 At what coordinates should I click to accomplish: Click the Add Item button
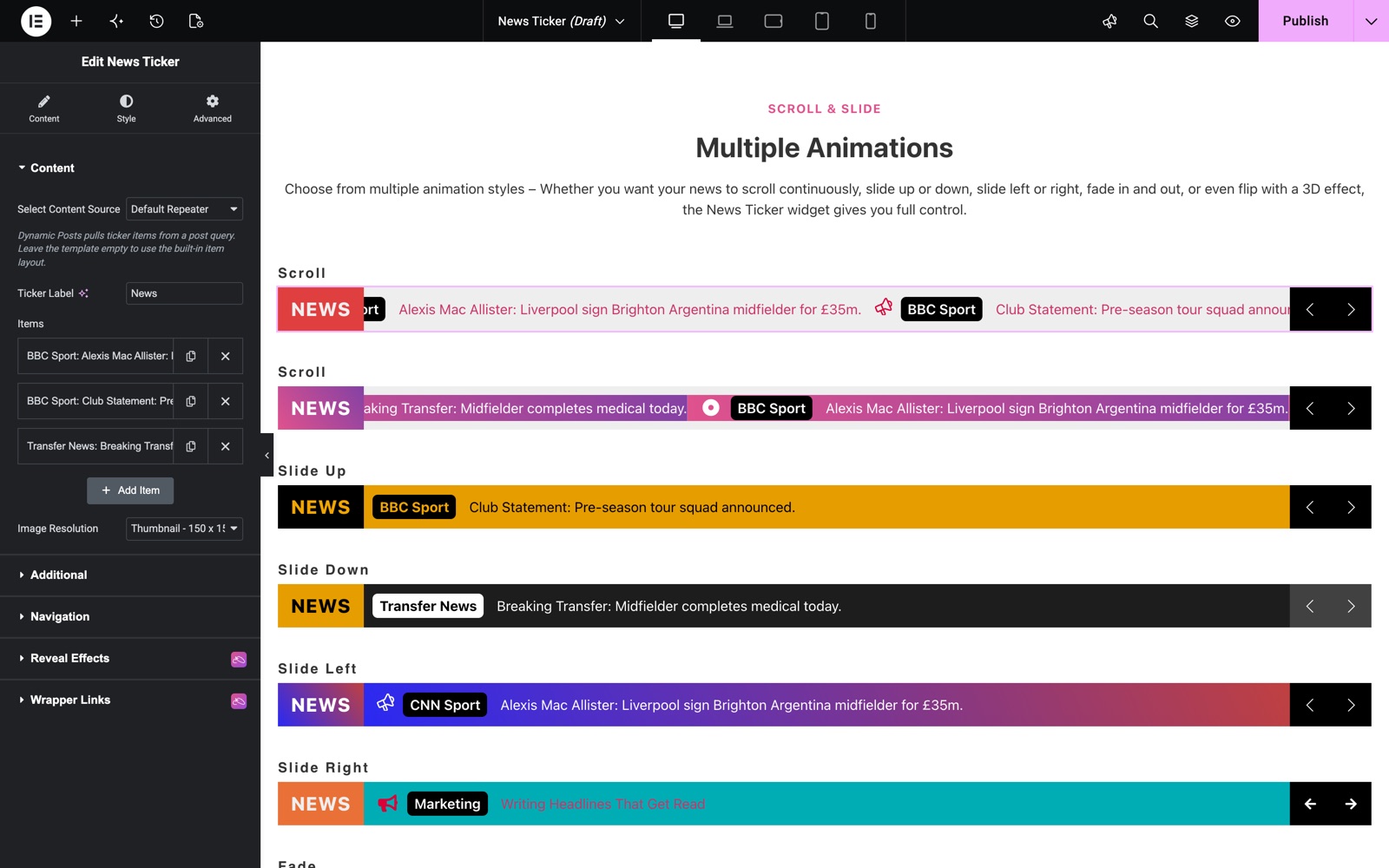coord(130,490)
